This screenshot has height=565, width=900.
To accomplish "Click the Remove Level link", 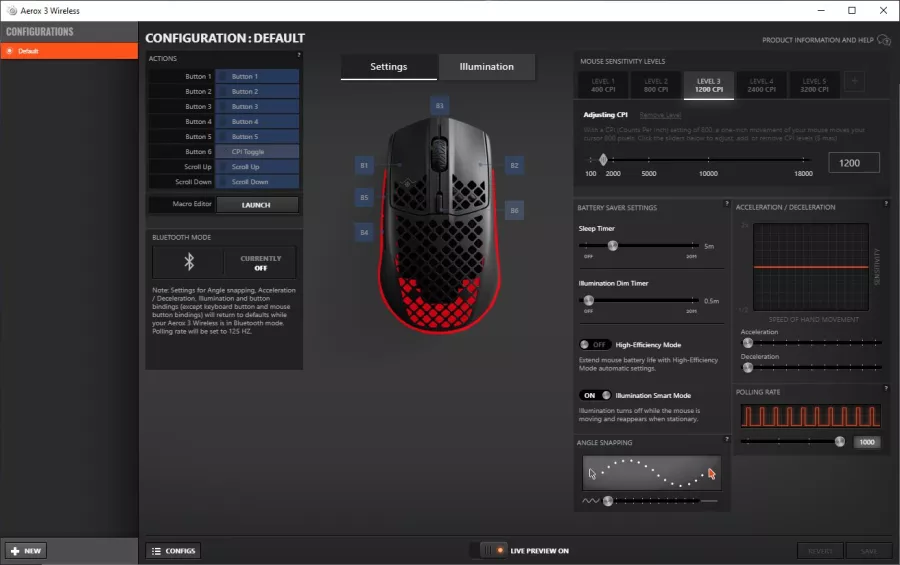I will 660,115.
